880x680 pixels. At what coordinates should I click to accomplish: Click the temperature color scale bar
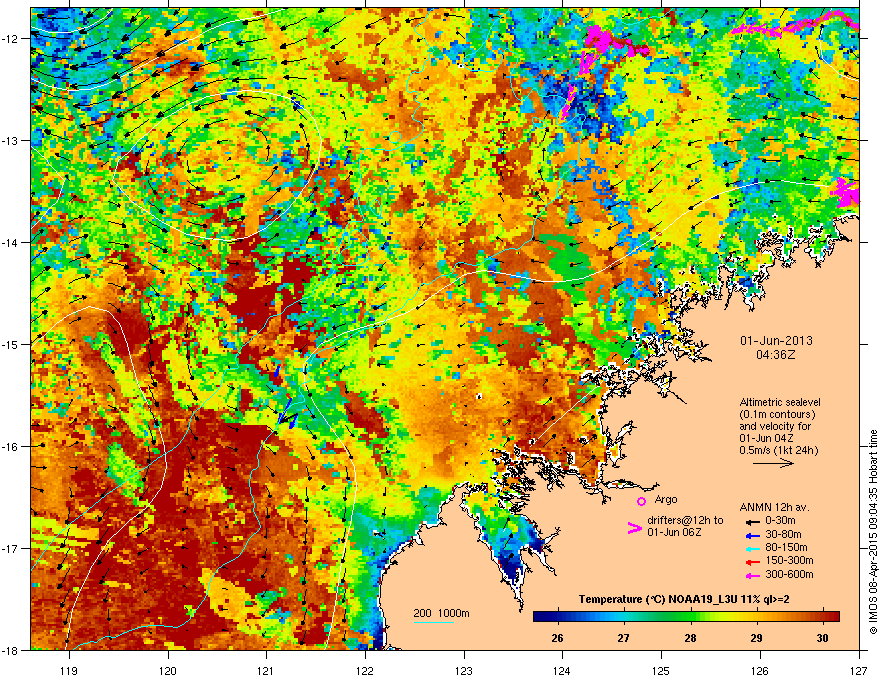[x=686, y=616]
